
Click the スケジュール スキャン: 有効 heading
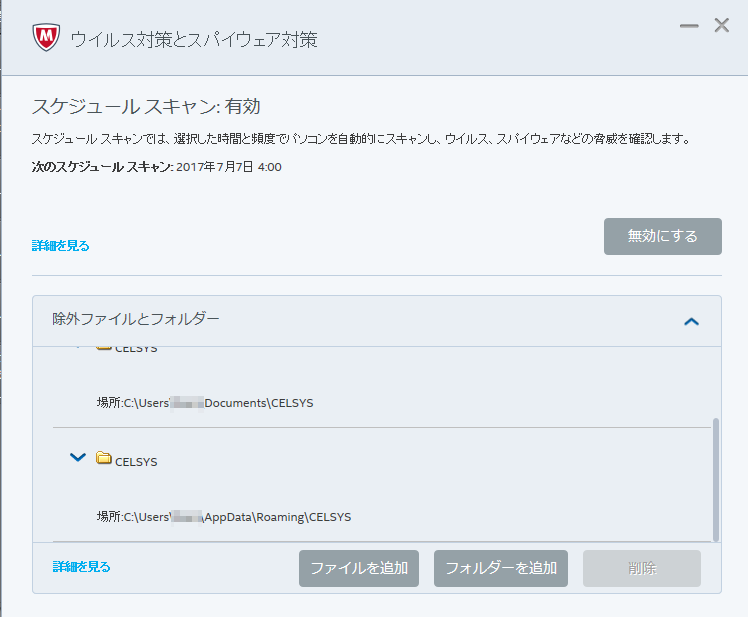146,106
